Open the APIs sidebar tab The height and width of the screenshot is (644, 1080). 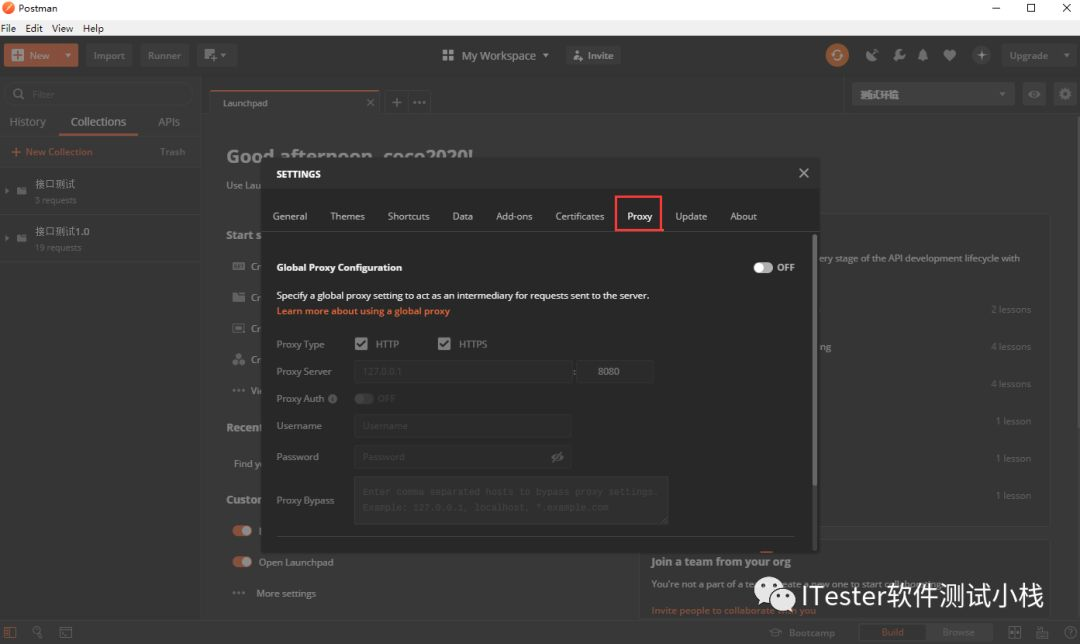pos(169,122)
